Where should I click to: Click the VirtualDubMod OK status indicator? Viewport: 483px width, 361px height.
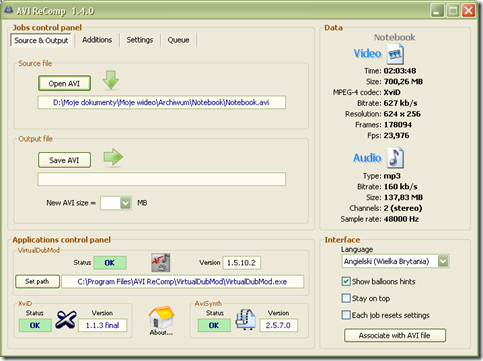tap(110, 263)
